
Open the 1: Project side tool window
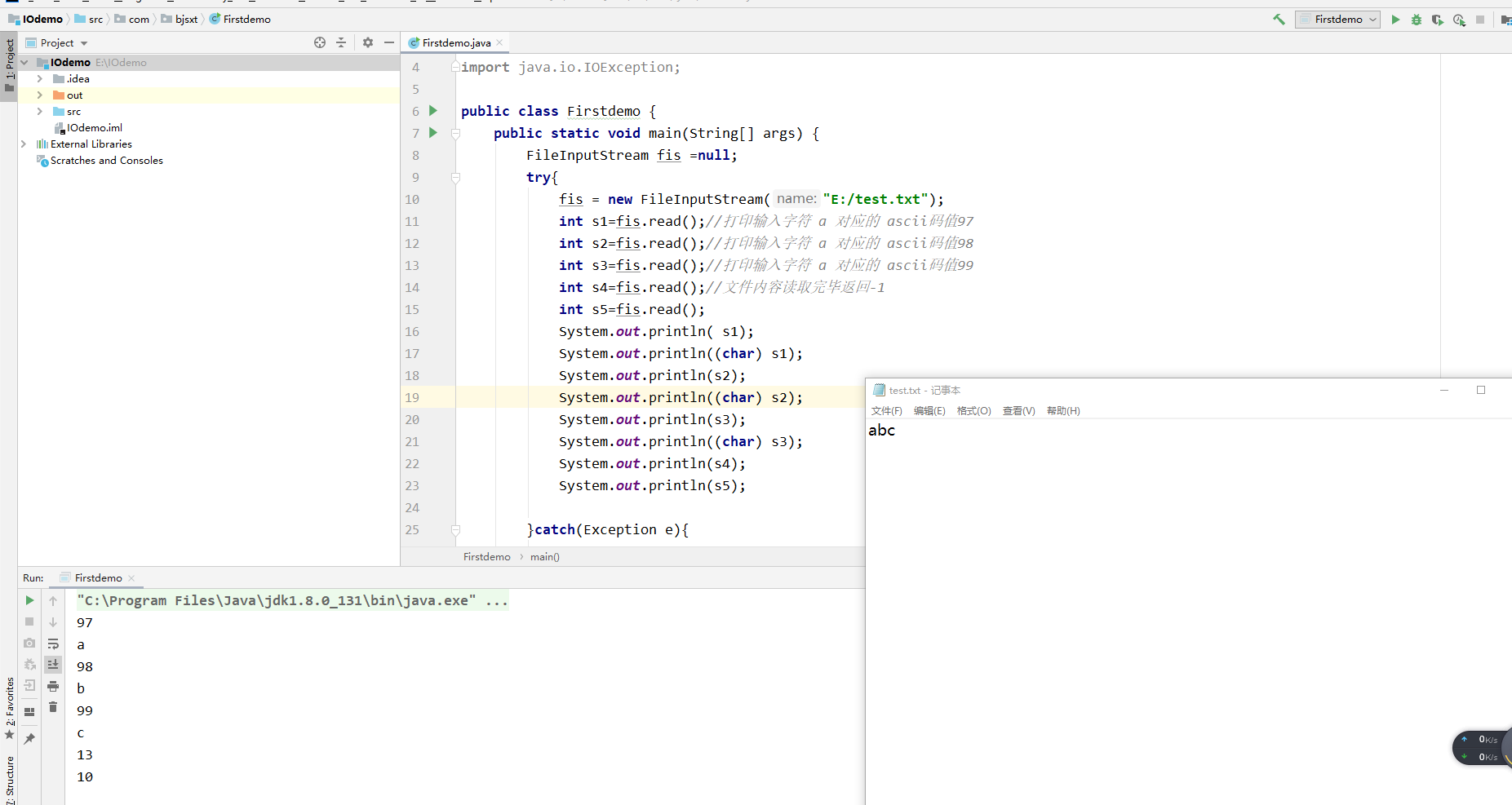click(x=9, y=66)
